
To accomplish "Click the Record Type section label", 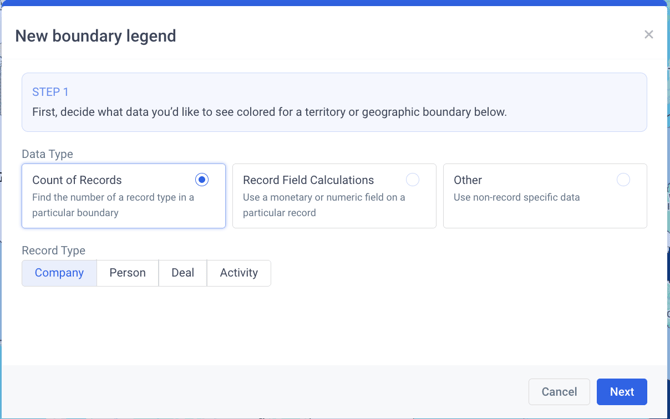I will pos(53,250).
